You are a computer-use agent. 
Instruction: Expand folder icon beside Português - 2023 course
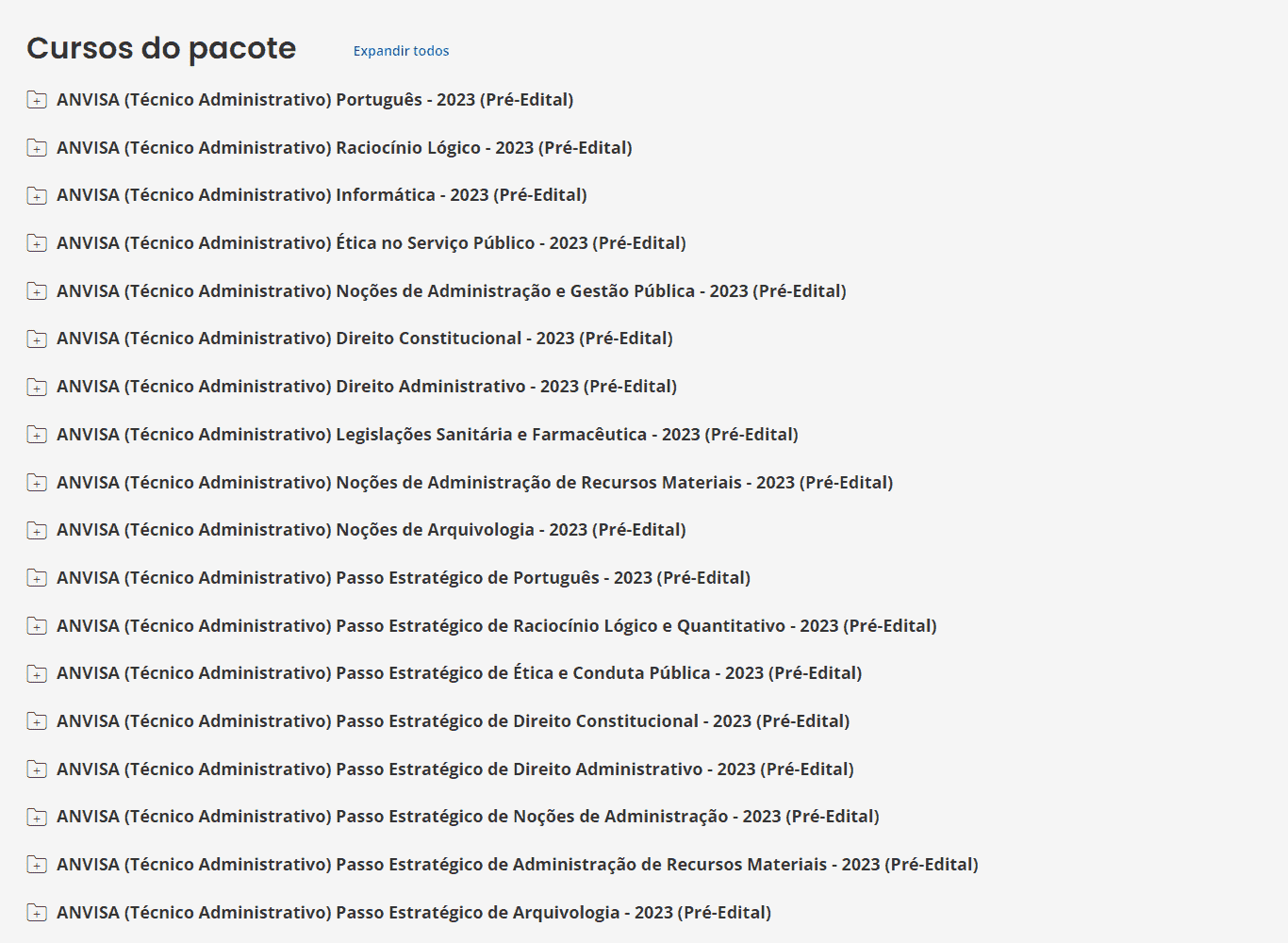coord(37,100)
